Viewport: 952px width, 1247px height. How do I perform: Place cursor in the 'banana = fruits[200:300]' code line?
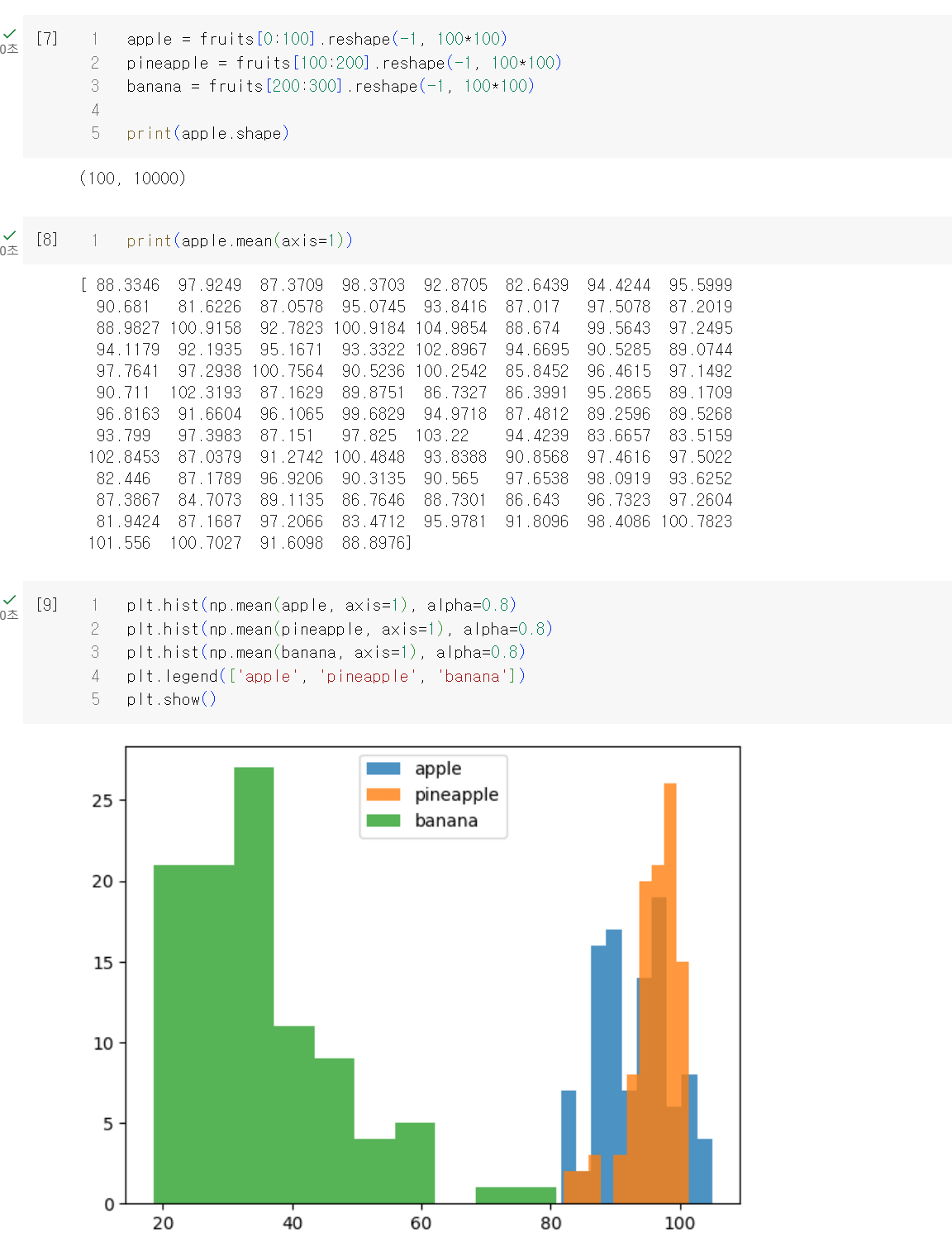[331, 86]
